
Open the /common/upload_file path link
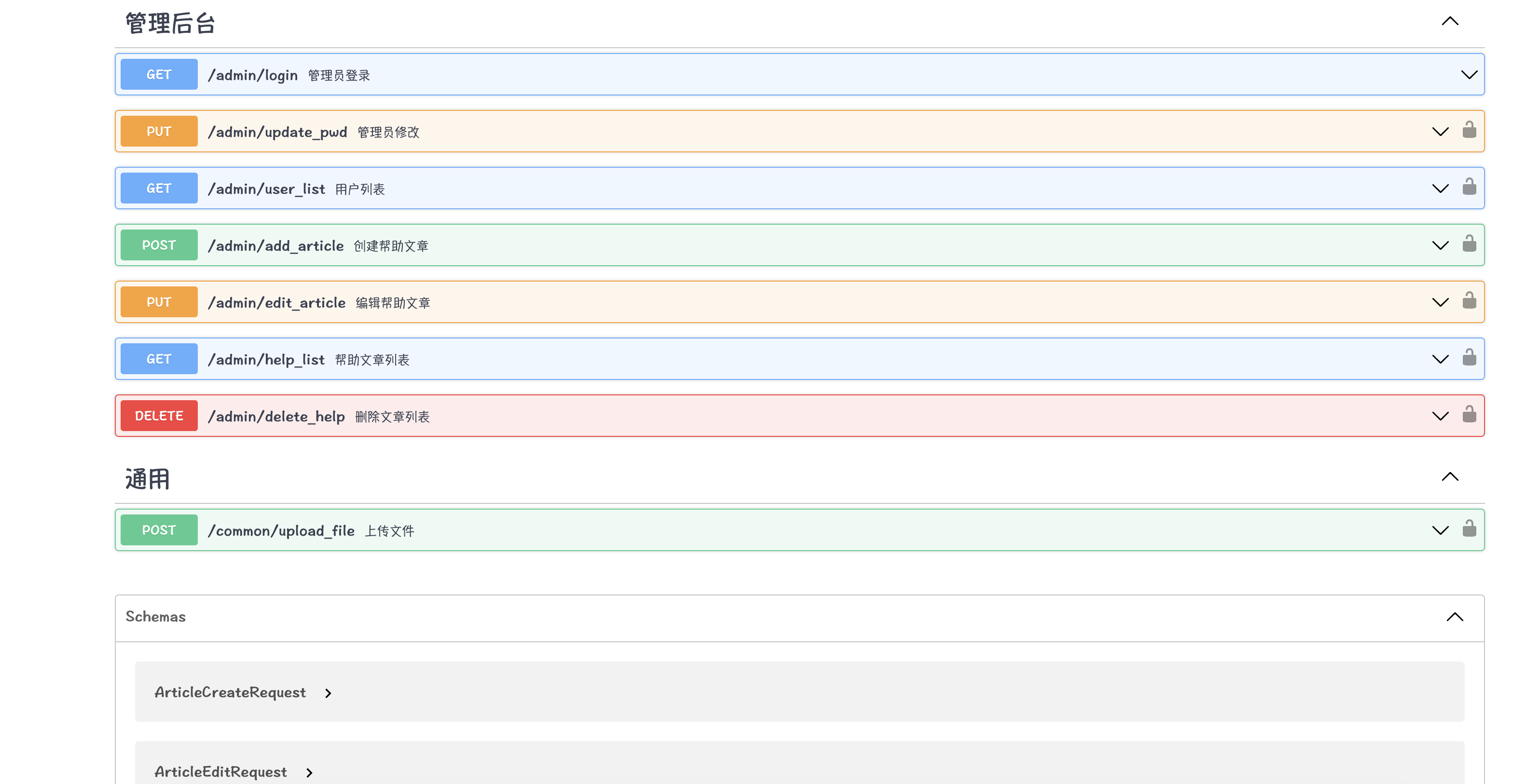[281, 531]
